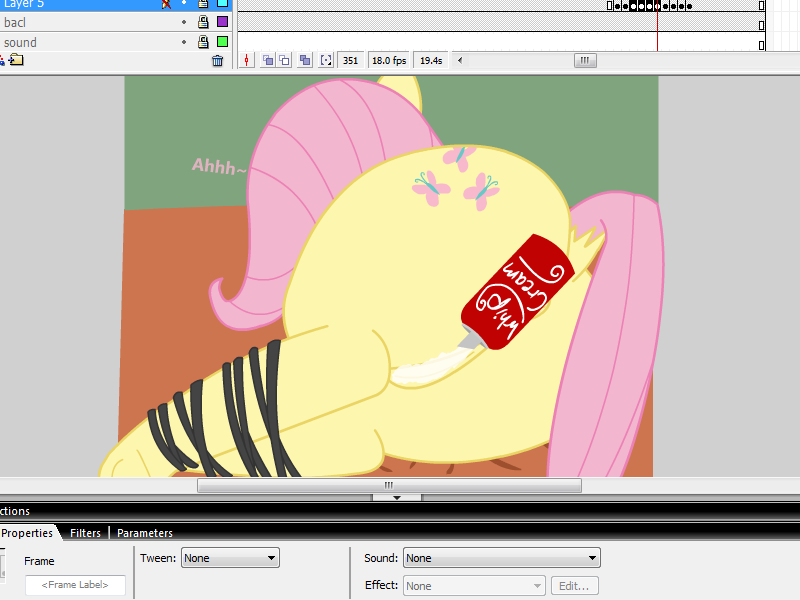
Task: Click the 18.0 fps frame rate
Action: coord(389,61)
